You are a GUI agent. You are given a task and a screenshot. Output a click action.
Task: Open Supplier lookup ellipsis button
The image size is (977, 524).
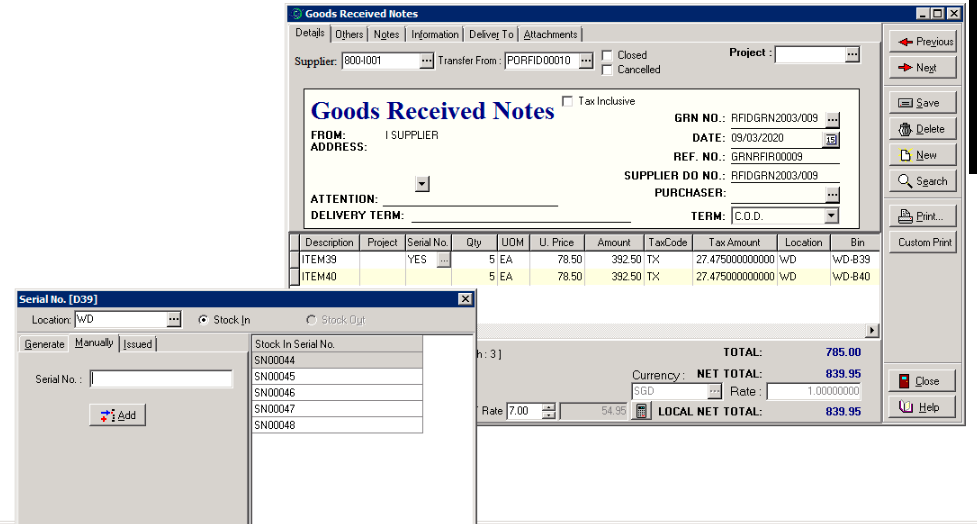click(426, 61)
